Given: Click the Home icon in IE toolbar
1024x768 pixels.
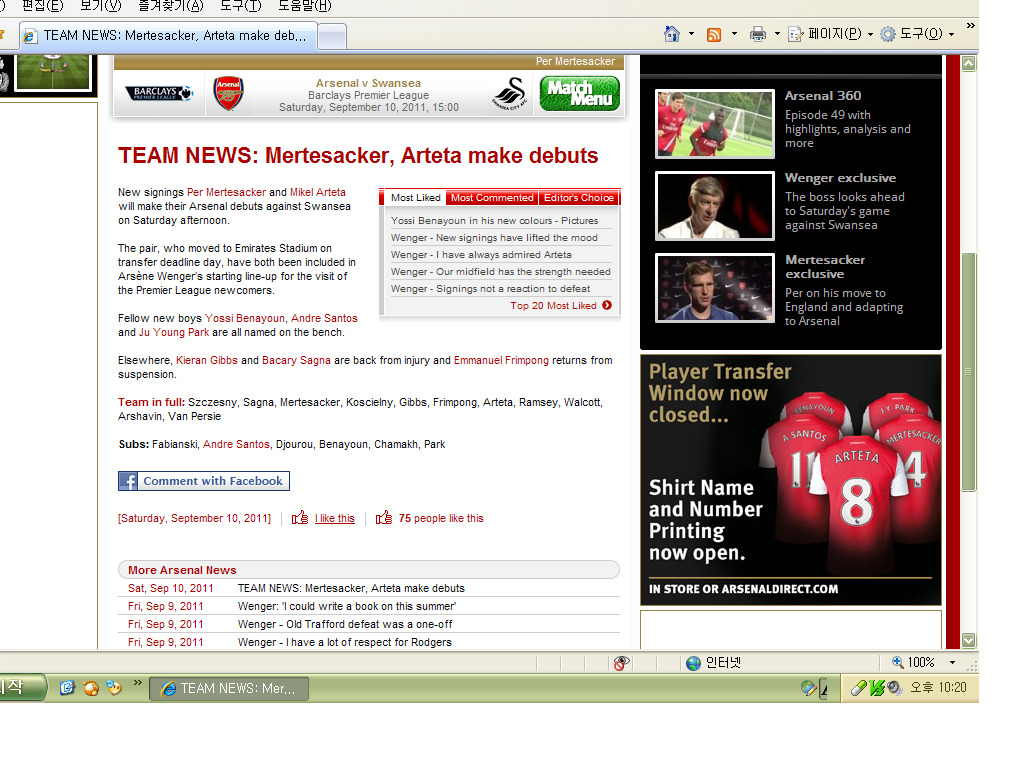Looking at the screenshot, I should click(671, 34).
